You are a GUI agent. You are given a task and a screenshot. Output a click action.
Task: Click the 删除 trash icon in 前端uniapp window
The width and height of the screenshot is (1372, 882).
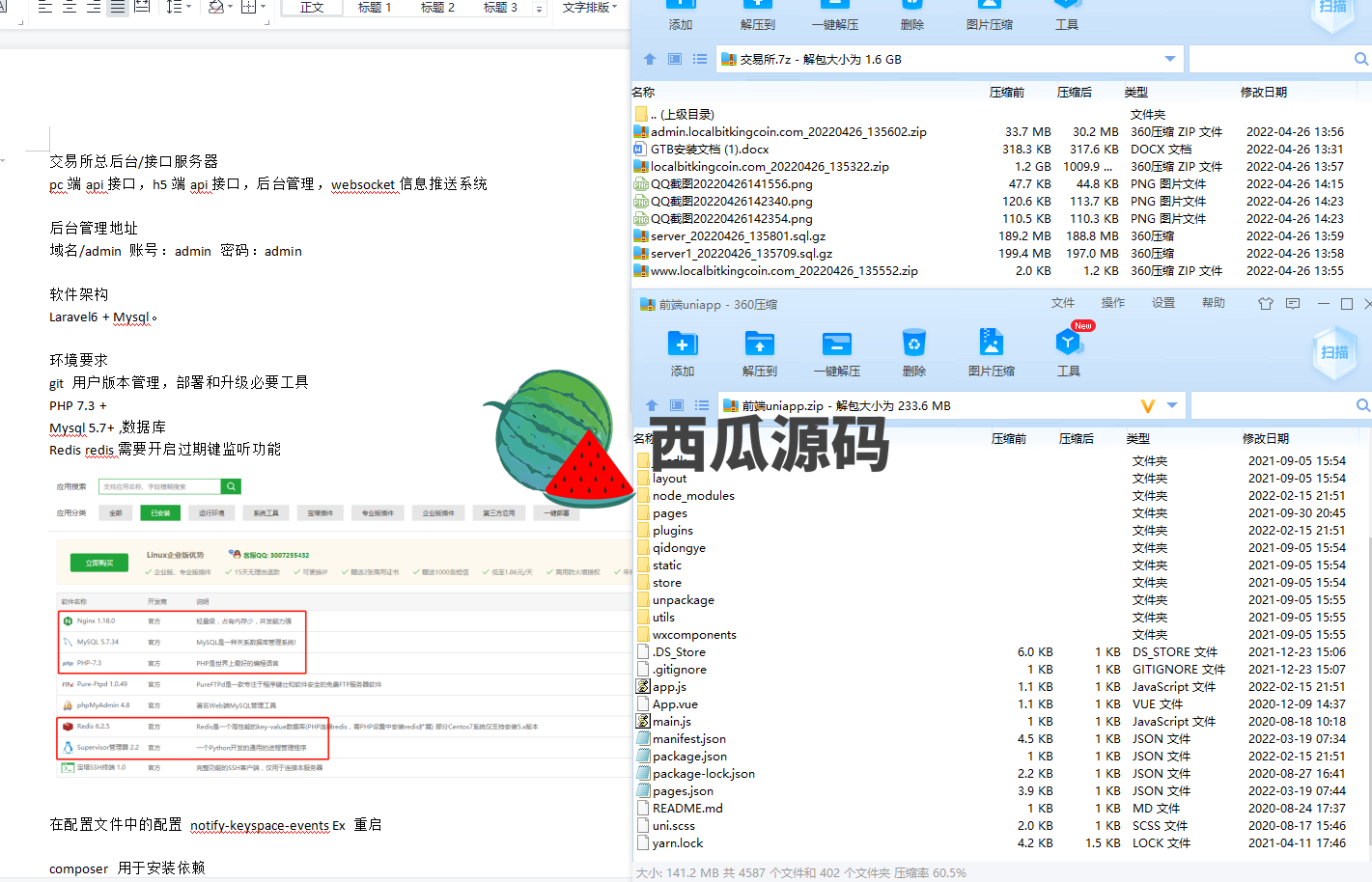click(x=914, y=343)
